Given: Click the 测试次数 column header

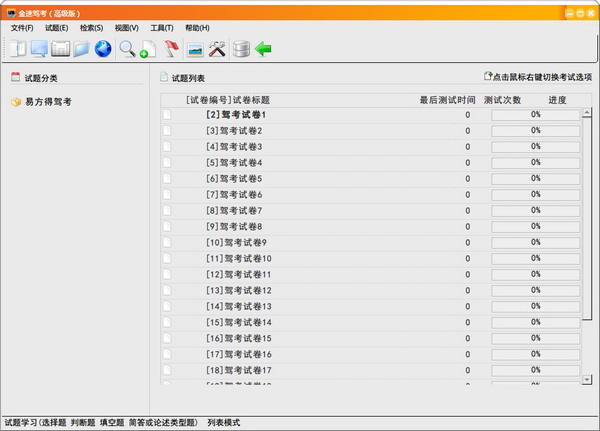Looking at the screenshot, I should (502, 100).
